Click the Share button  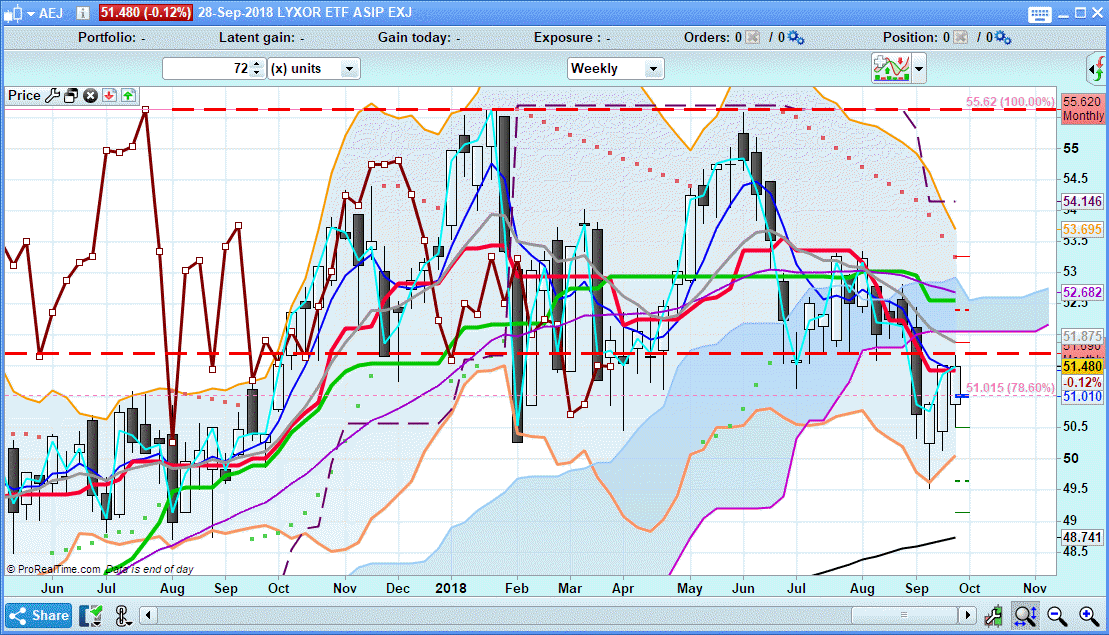coord(39,616)
